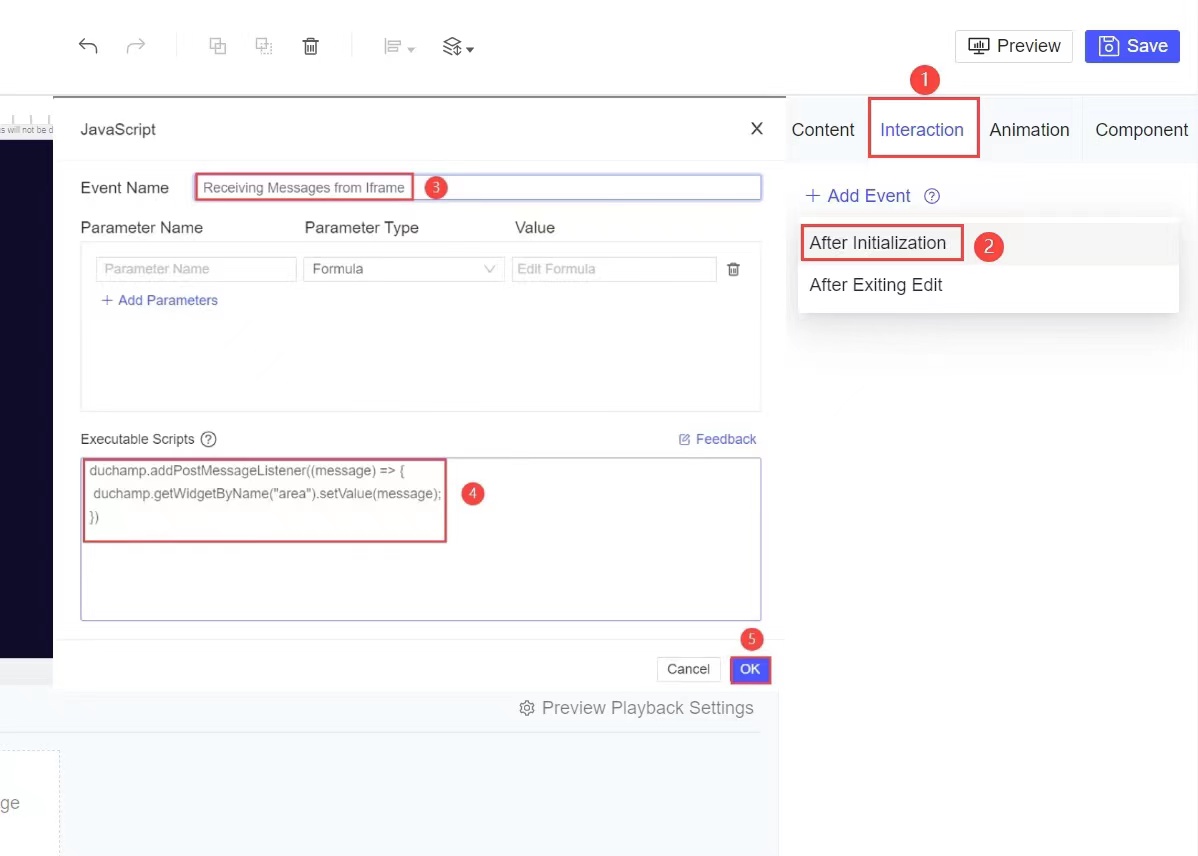Open Preview Playback Settings
Viewport: 1198px width, 856px height.
[x=636, y=708]
